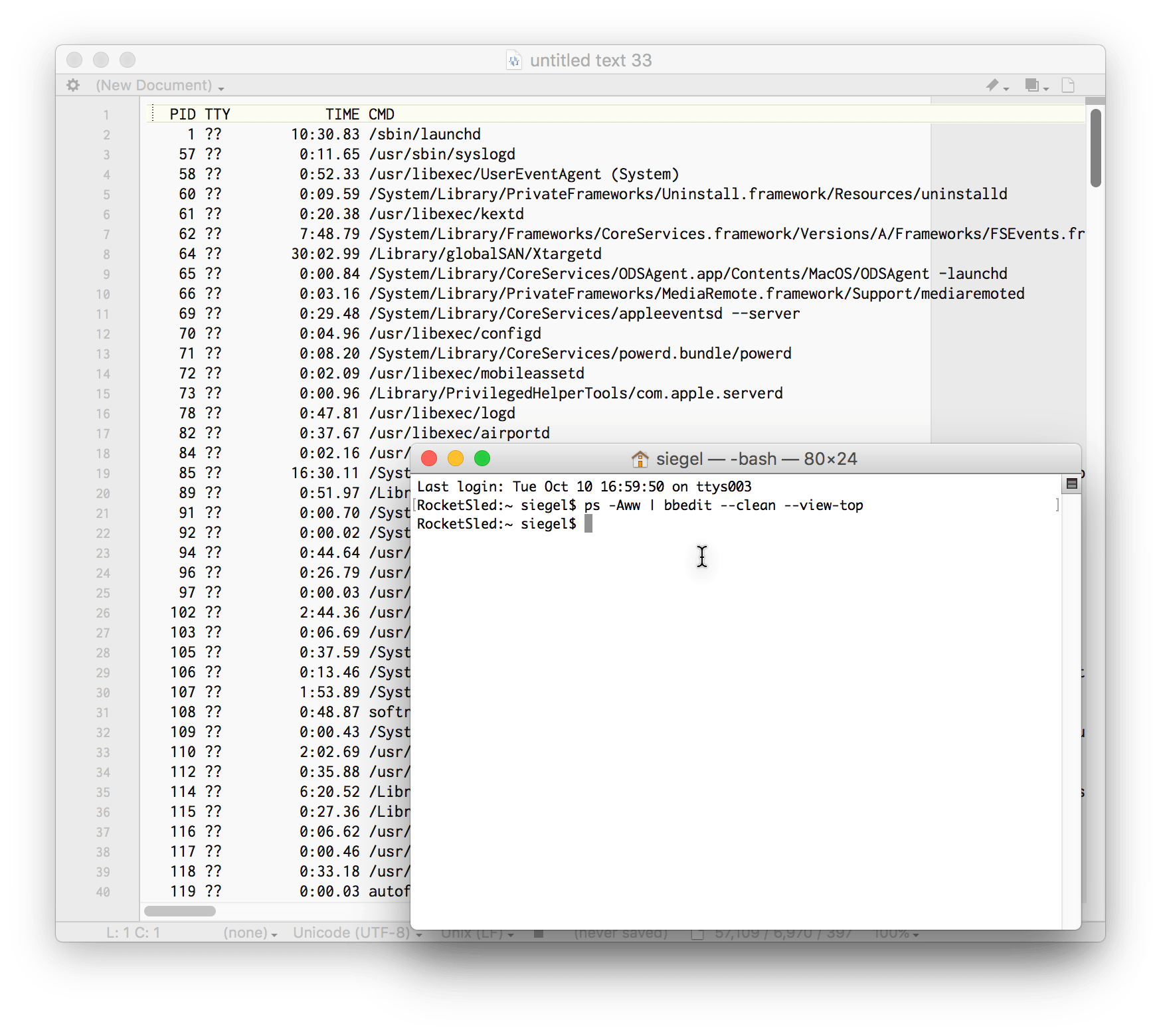Click line number 10 in the gutter
Screen dimensions: 1161x1036
point(103,294)
